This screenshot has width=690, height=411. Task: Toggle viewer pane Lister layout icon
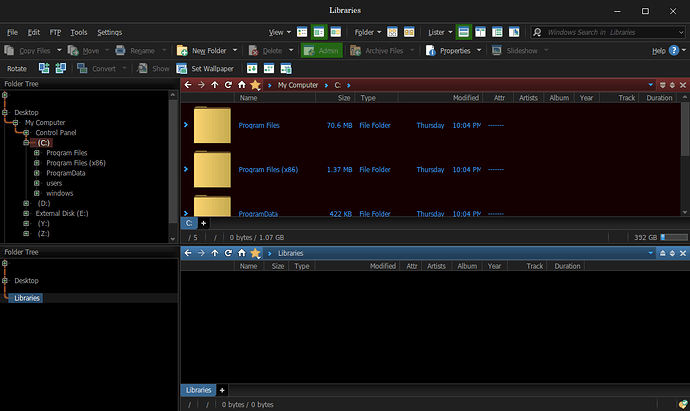[514, 32]
